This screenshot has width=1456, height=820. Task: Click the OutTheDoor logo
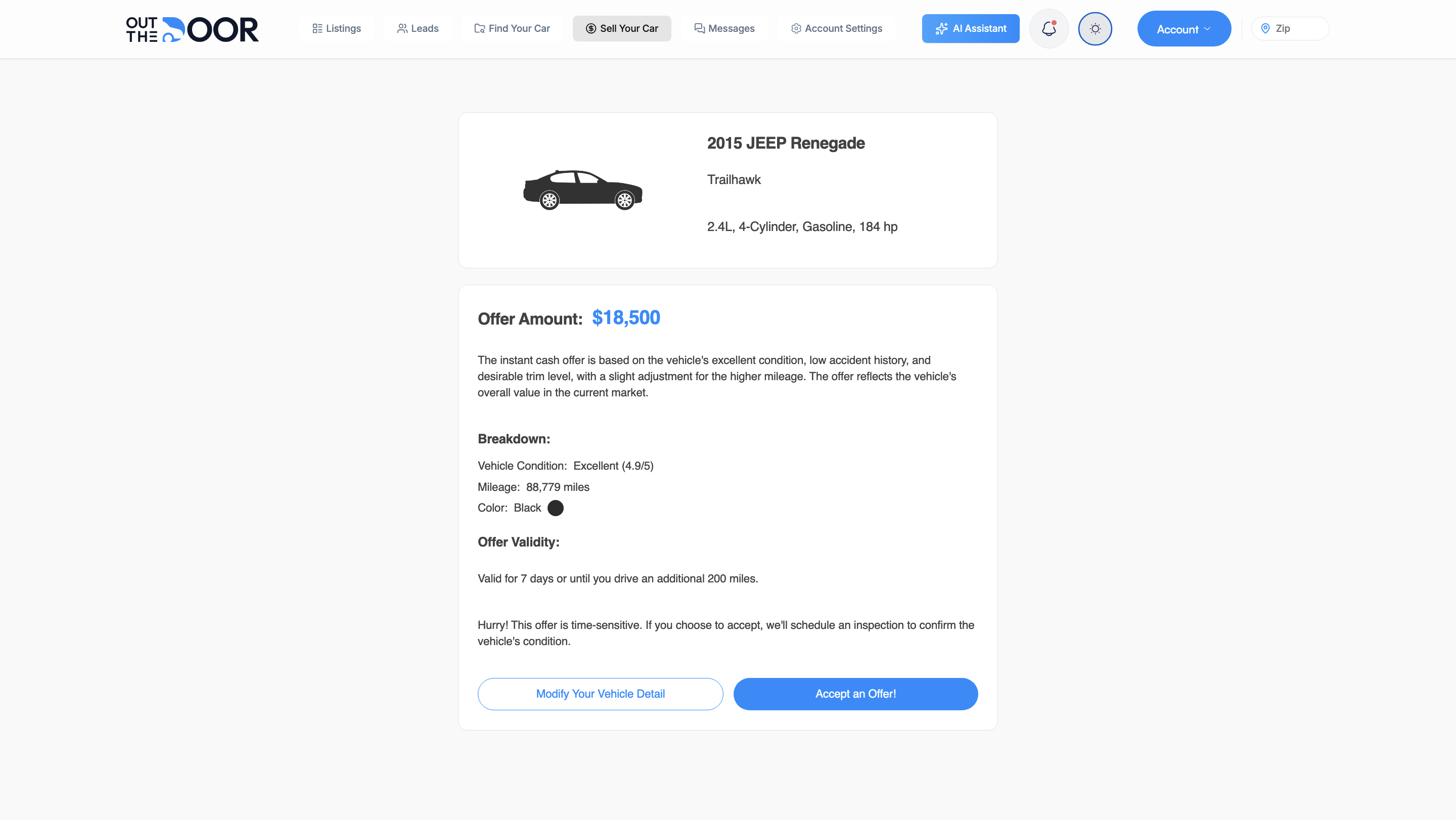click(x=192, y=29)
